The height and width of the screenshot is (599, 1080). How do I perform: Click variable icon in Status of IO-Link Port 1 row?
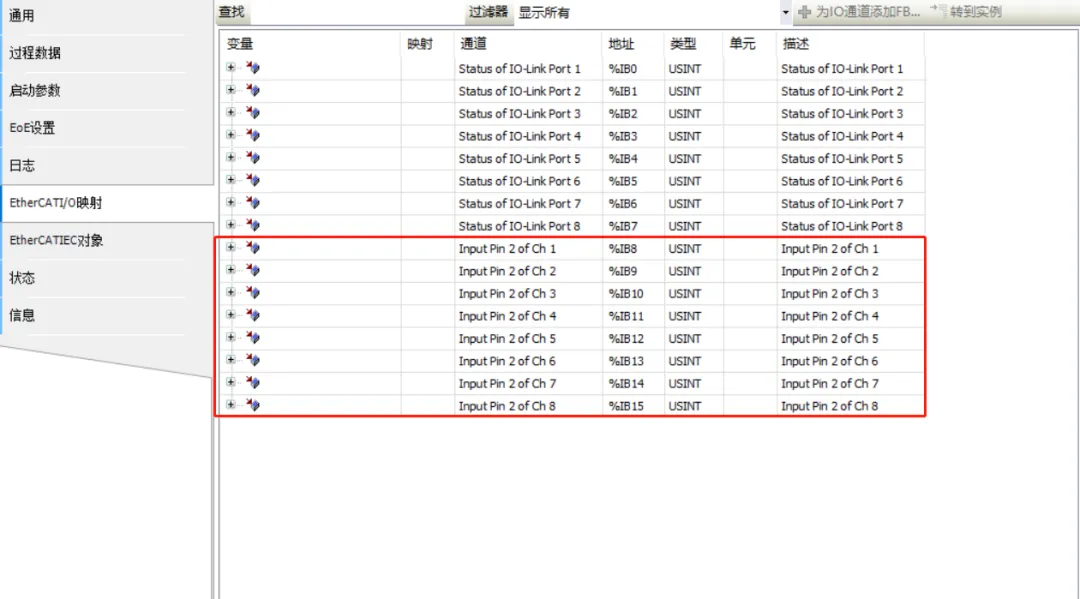pos(253,68)
